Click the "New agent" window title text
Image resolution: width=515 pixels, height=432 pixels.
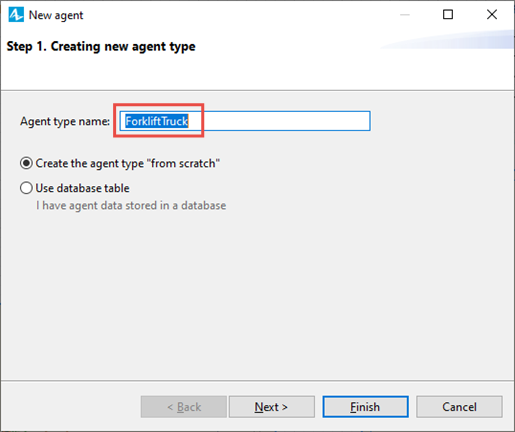56,15
